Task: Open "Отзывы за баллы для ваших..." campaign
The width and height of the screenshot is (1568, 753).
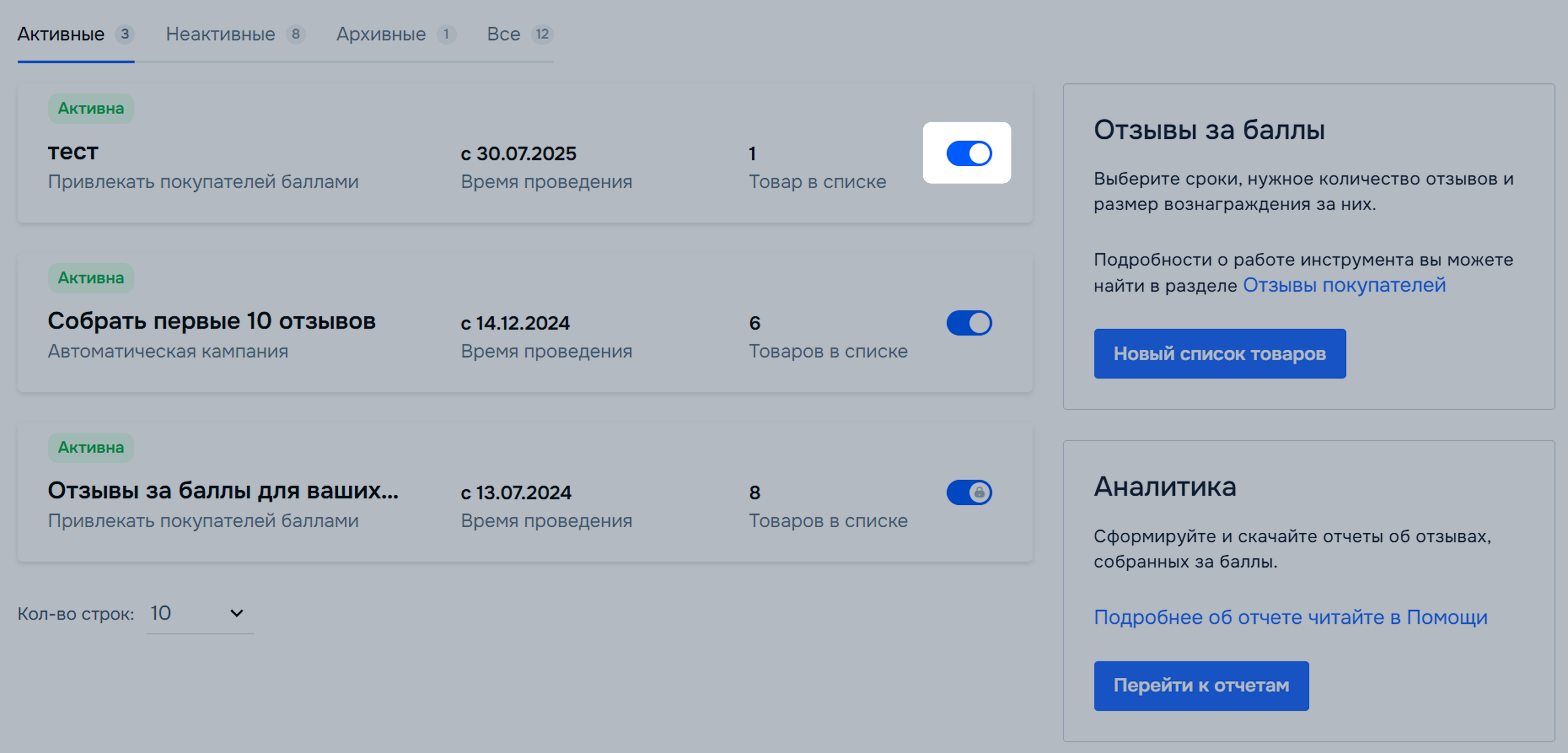Action: click(223, 491)
